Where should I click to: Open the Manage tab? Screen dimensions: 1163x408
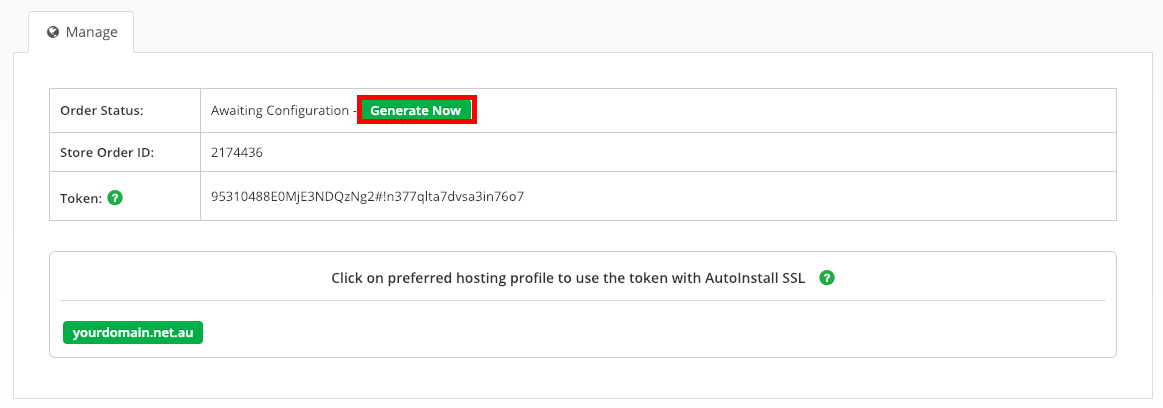[x=82, y=32]
